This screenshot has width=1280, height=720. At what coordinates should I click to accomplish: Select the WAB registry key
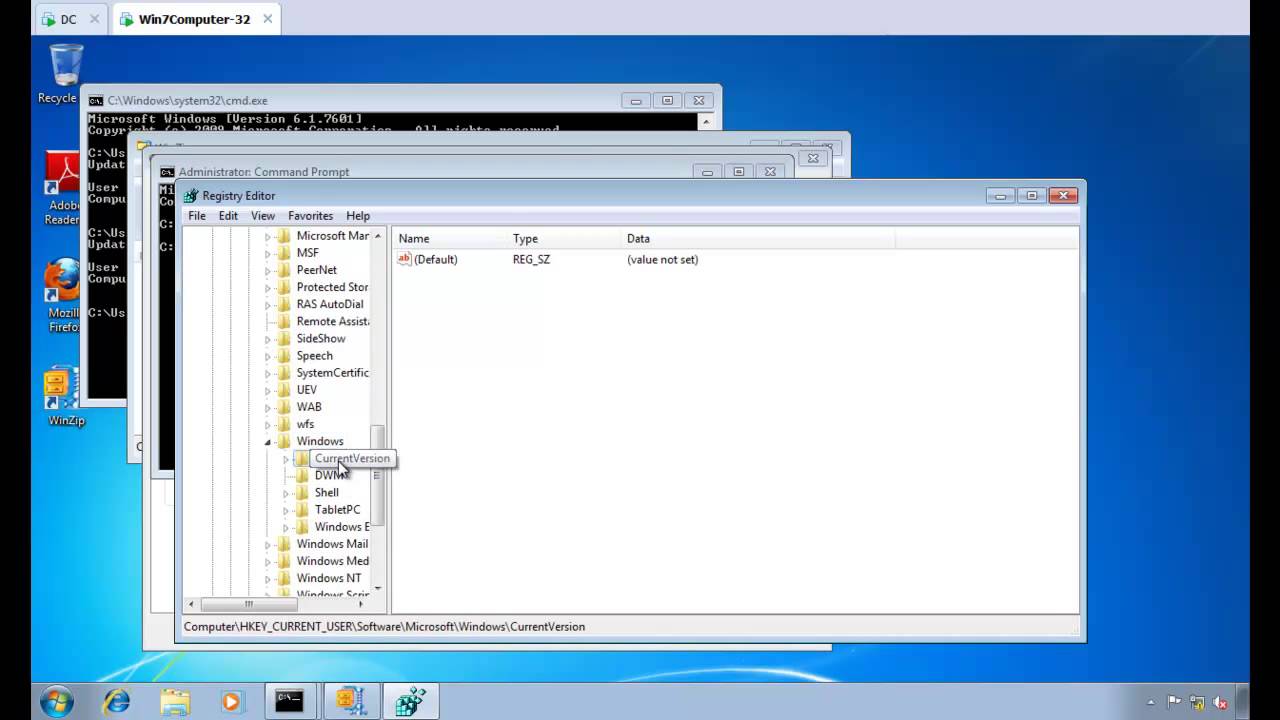coord(309,407)
